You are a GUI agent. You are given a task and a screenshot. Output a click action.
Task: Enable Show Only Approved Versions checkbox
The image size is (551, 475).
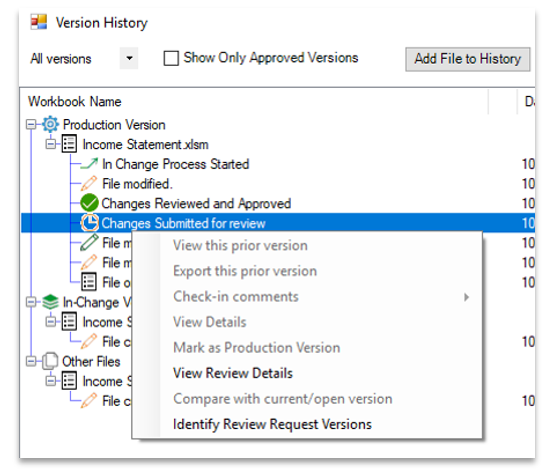click(x=171, y=58)
